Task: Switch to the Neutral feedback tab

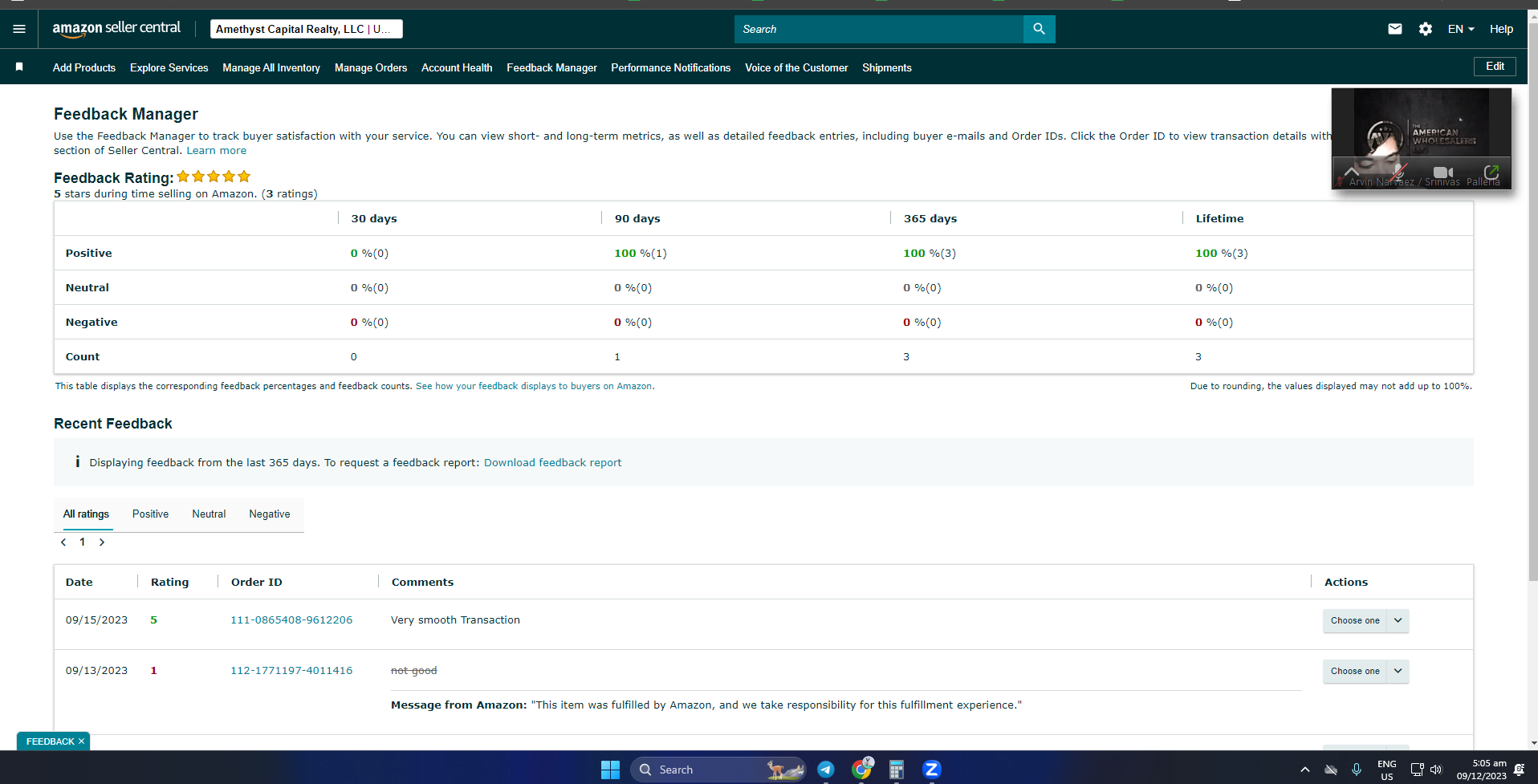Action: point(209,514)
